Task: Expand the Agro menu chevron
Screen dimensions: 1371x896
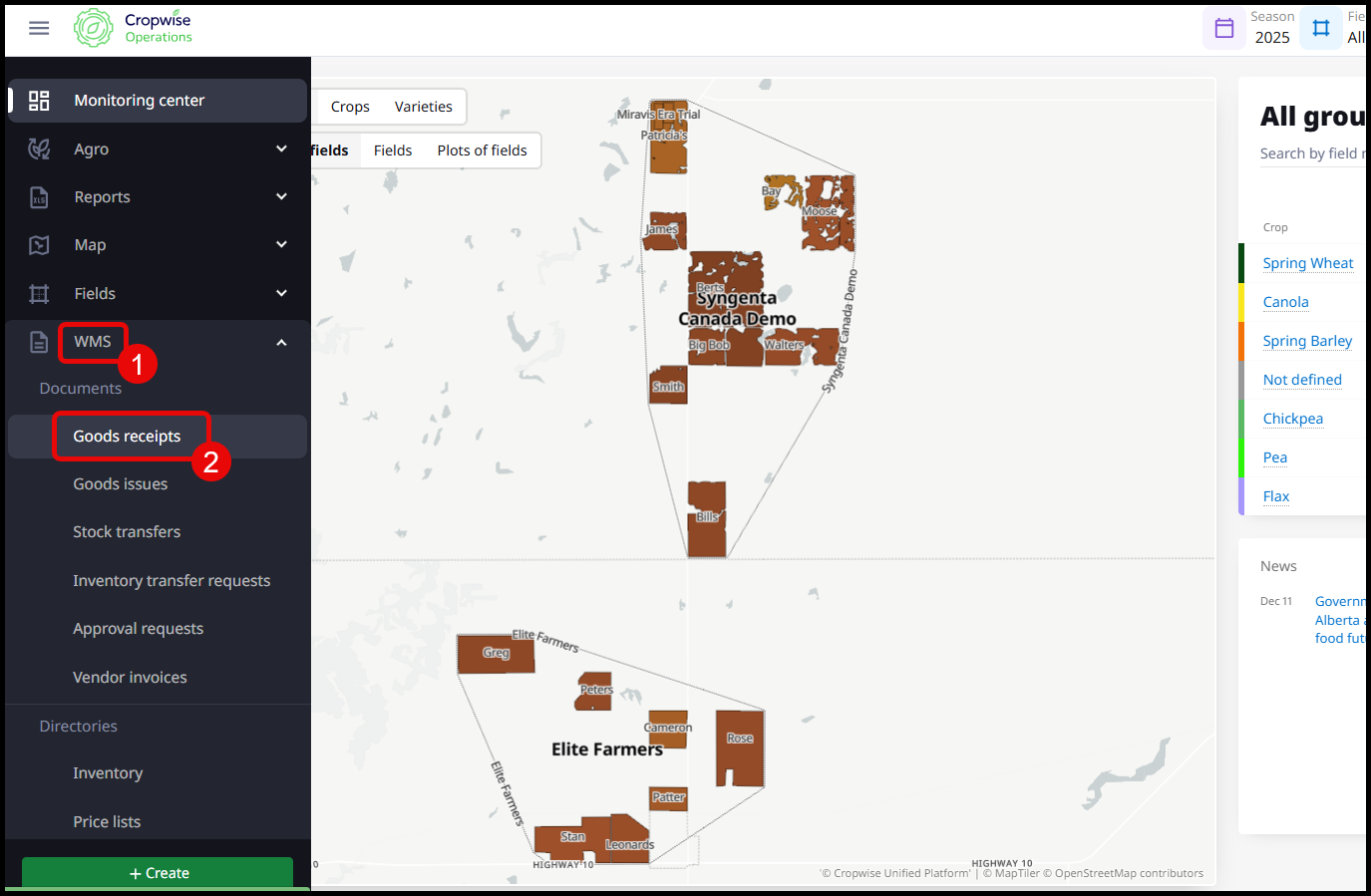Action: point(281,149)
